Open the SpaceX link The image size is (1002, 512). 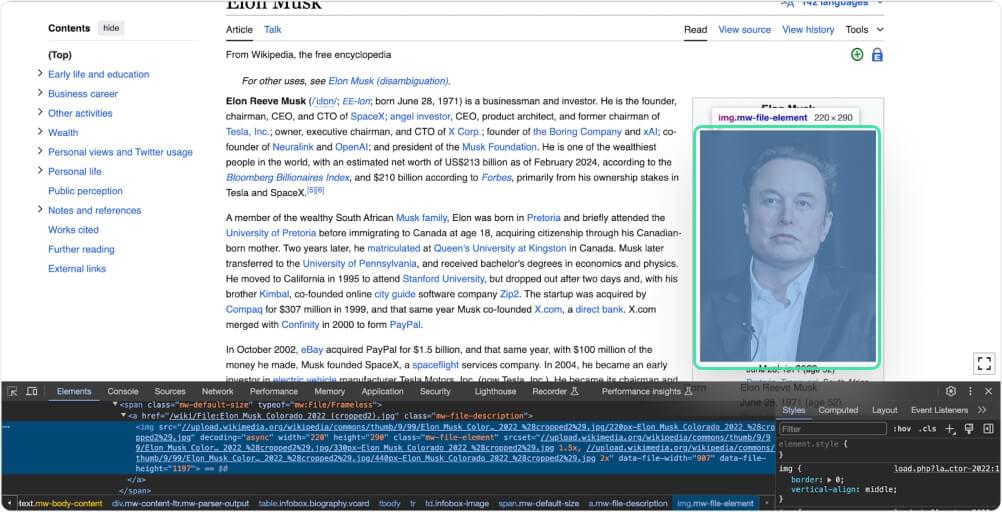367,116
